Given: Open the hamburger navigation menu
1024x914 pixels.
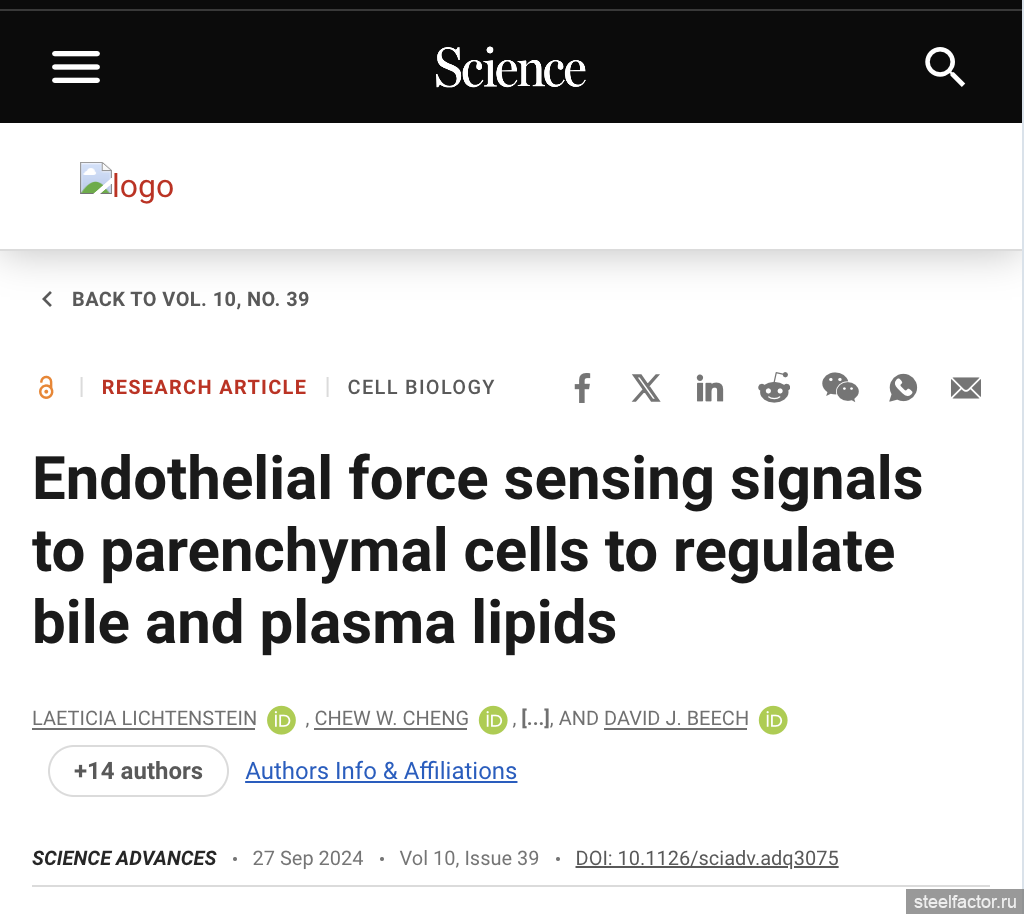Looking at the screenshot, I should (x=76, y=67).
